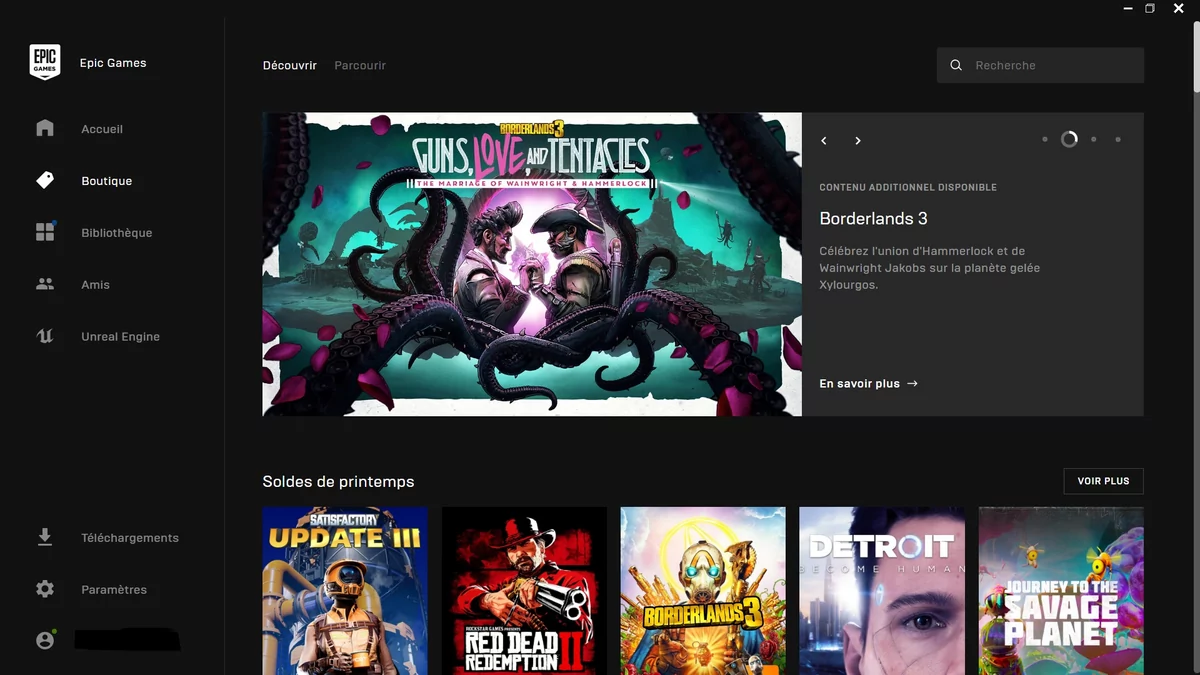Click the Téléchargements download arrow icon

coord(45,537)
